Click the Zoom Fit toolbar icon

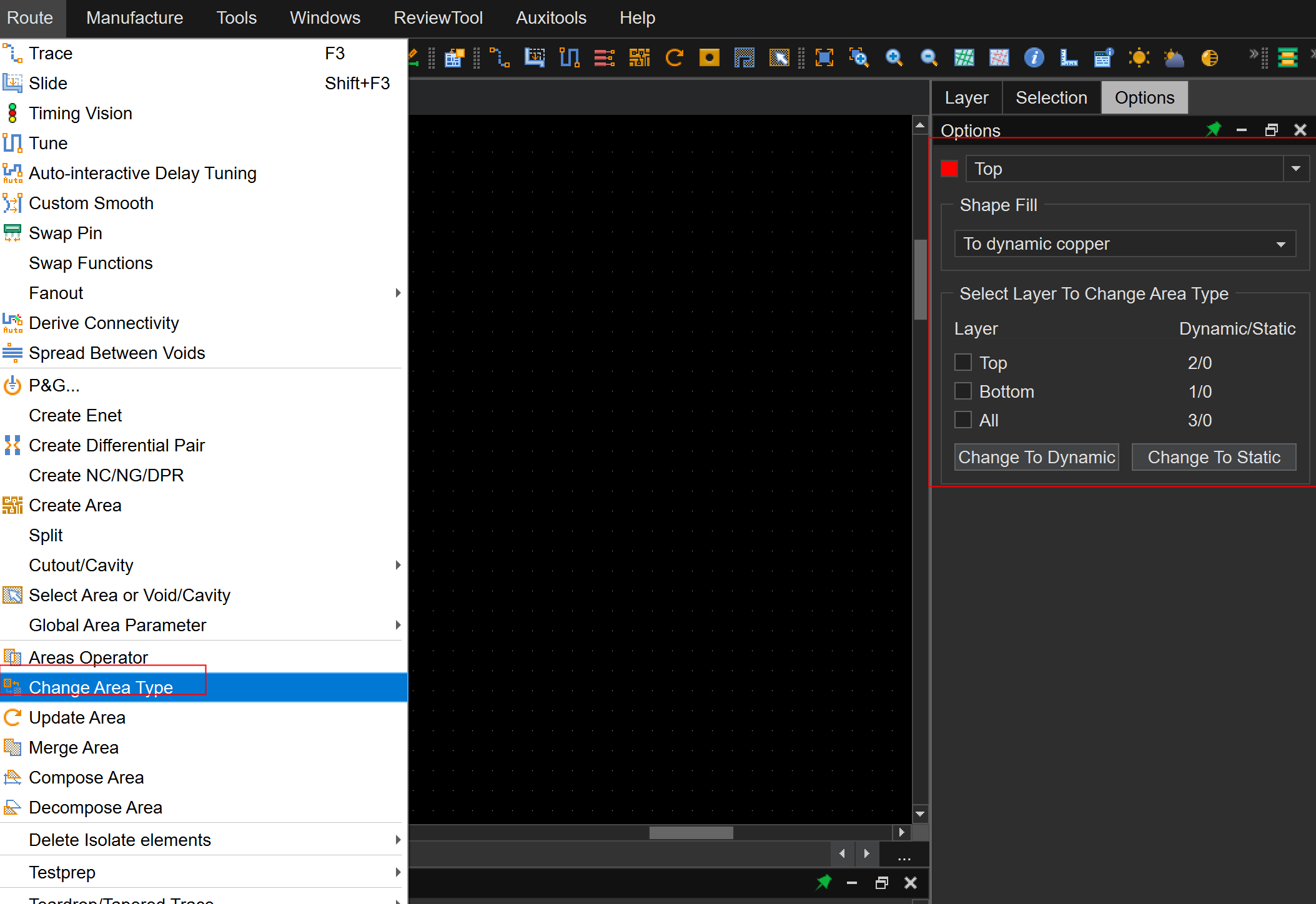click(x=824, y=58)
